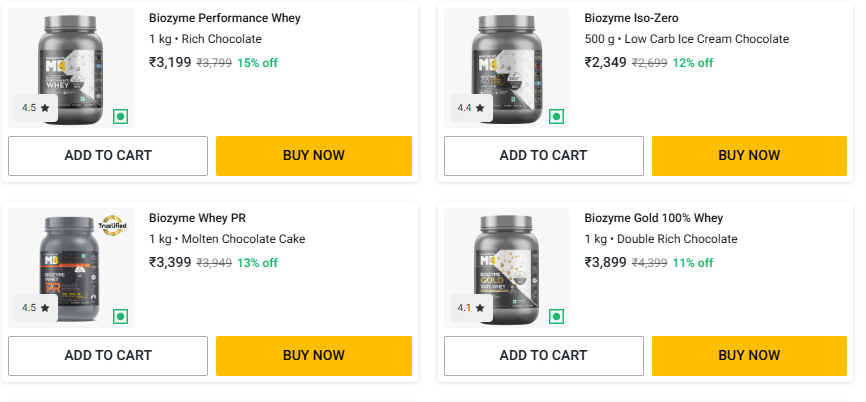Buy Biozyme Performance Whey now
The width and height of the screenshot is (866, 402).
pyautogui.click(x=314, y=155)
